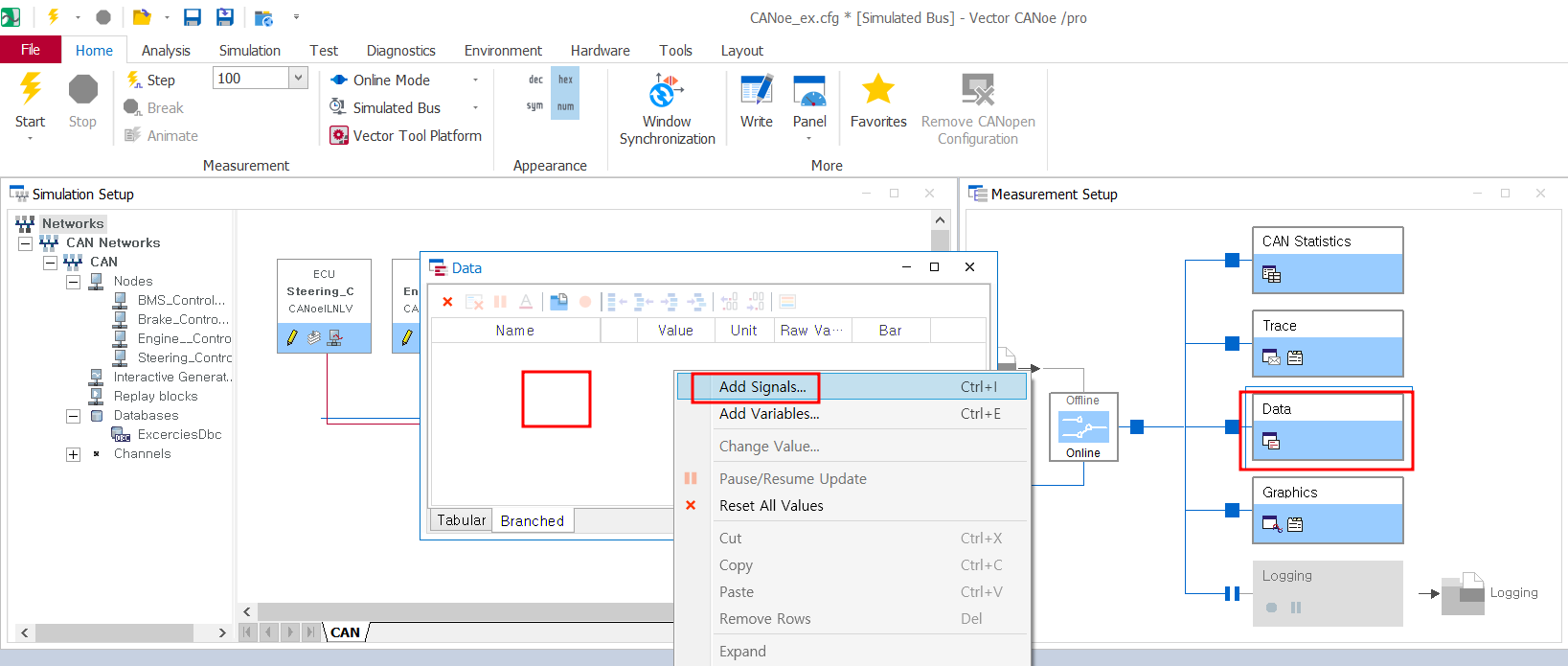
Task: Open configuration folder icon in quick access toolbar
Action: coord(142,17)
